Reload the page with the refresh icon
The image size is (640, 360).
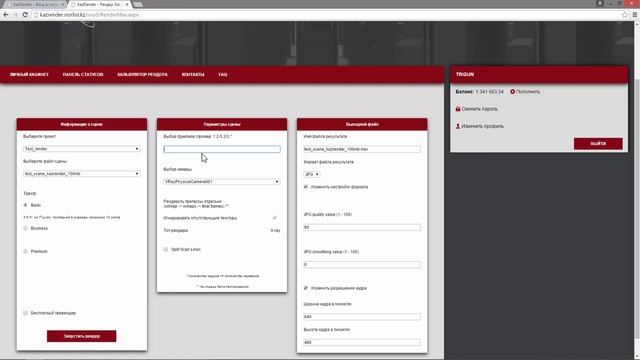click(x=25, y=15)
